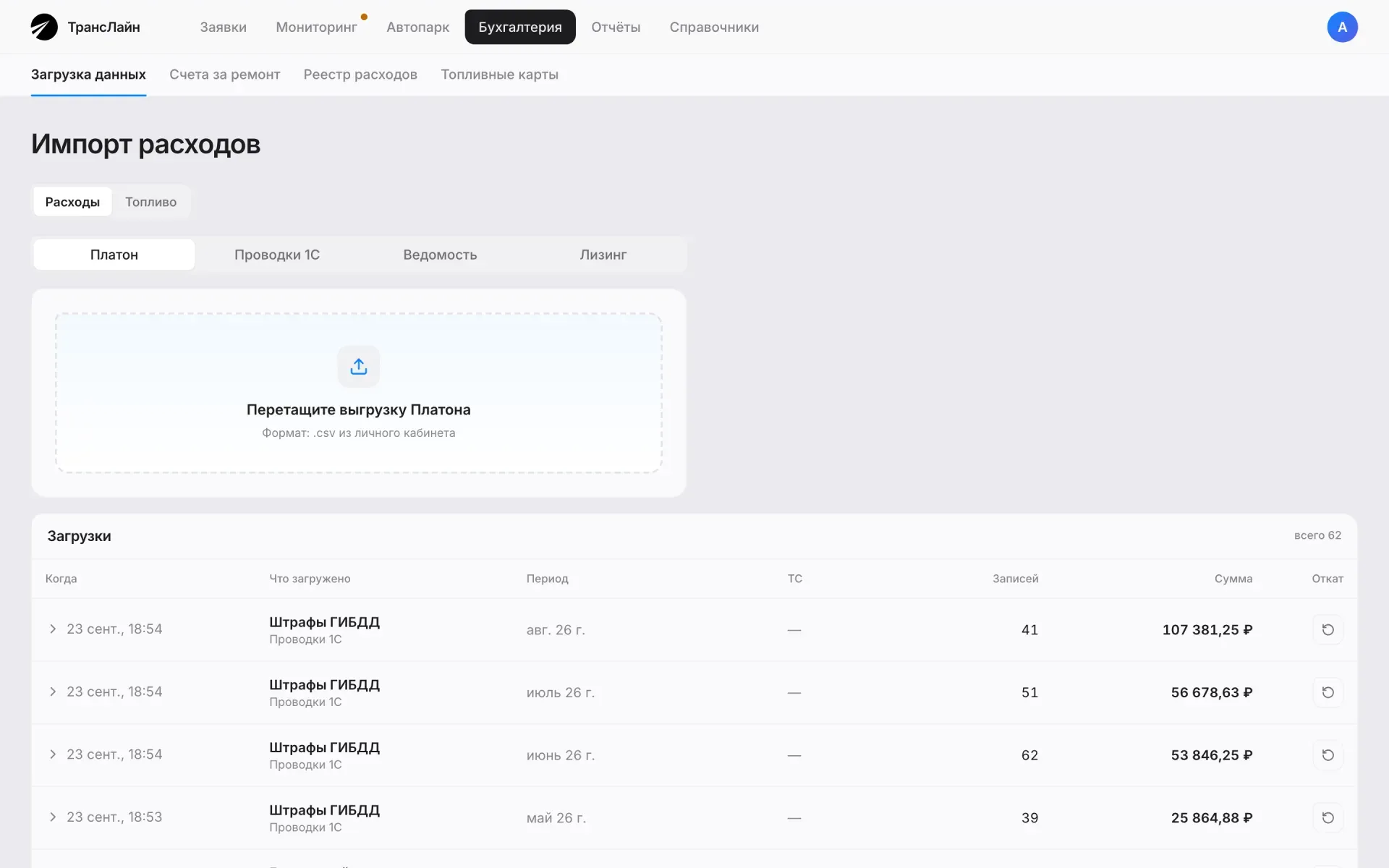The image size is (1389, 868).
Task: Click the Сумма column header
Action: coord(1233,579)
